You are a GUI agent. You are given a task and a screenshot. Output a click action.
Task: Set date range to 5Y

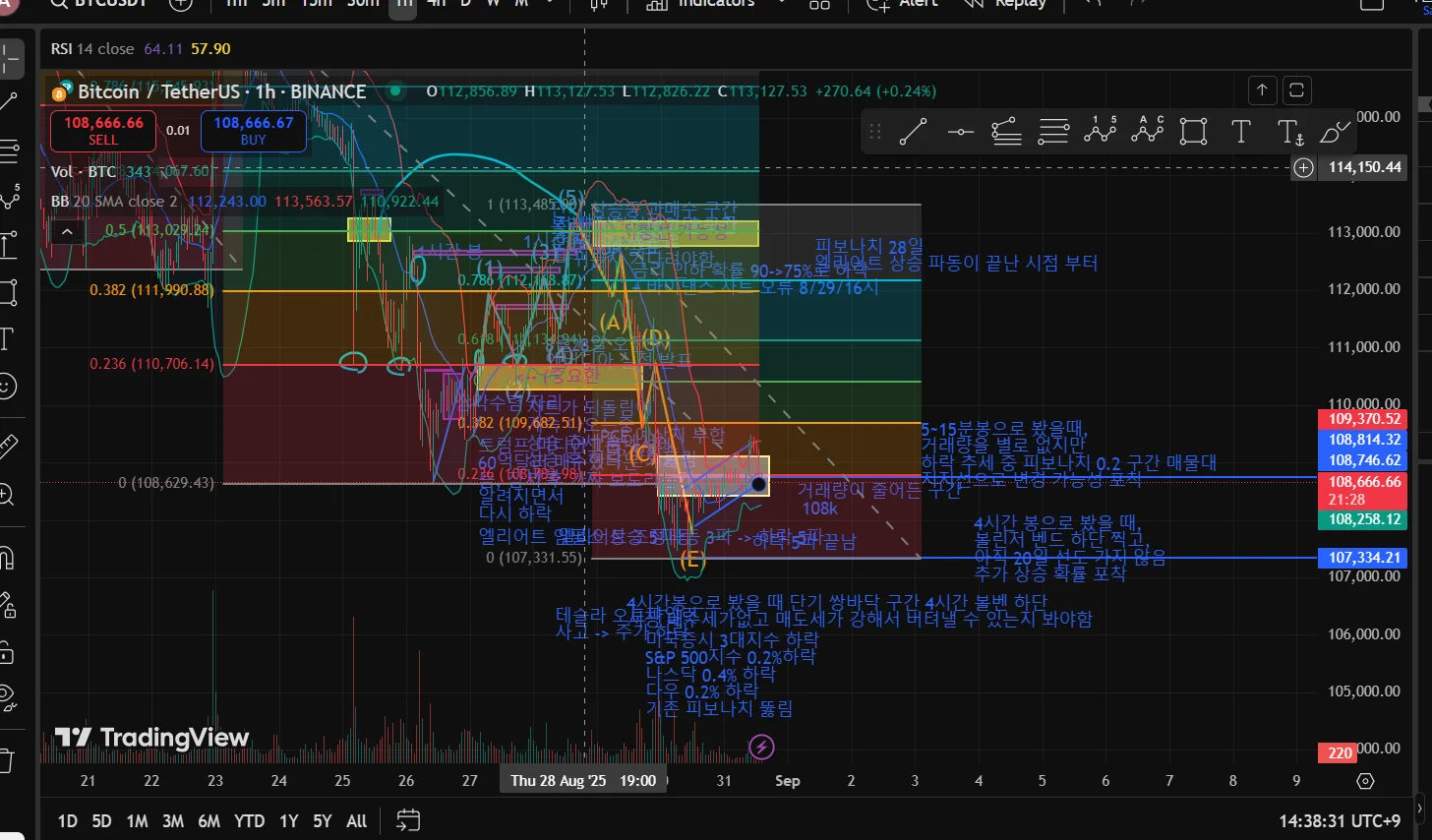pyautogui.click(x=323, y=820)
